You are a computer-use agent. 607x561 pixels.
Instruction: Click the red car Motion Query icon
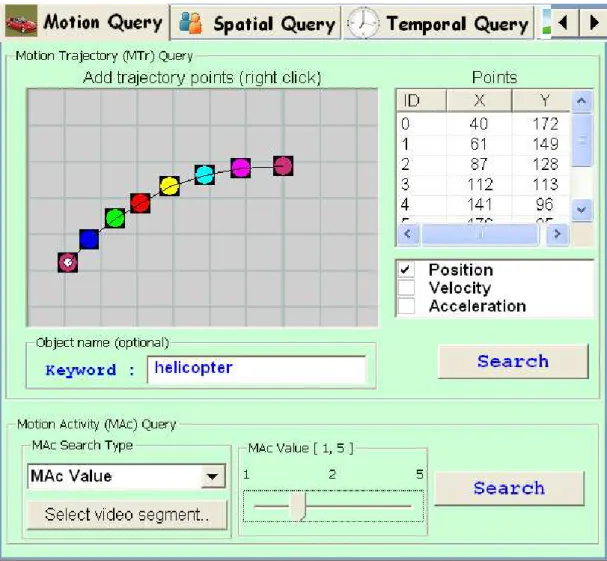(x=21, y=23)
